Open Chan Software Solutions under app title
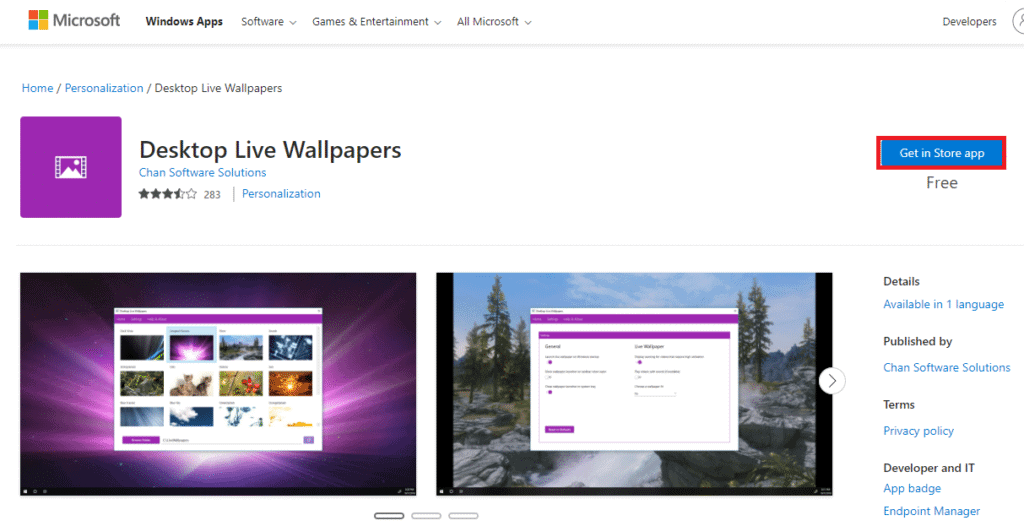This screenshot has height=526, width=1024. [202, 173]
